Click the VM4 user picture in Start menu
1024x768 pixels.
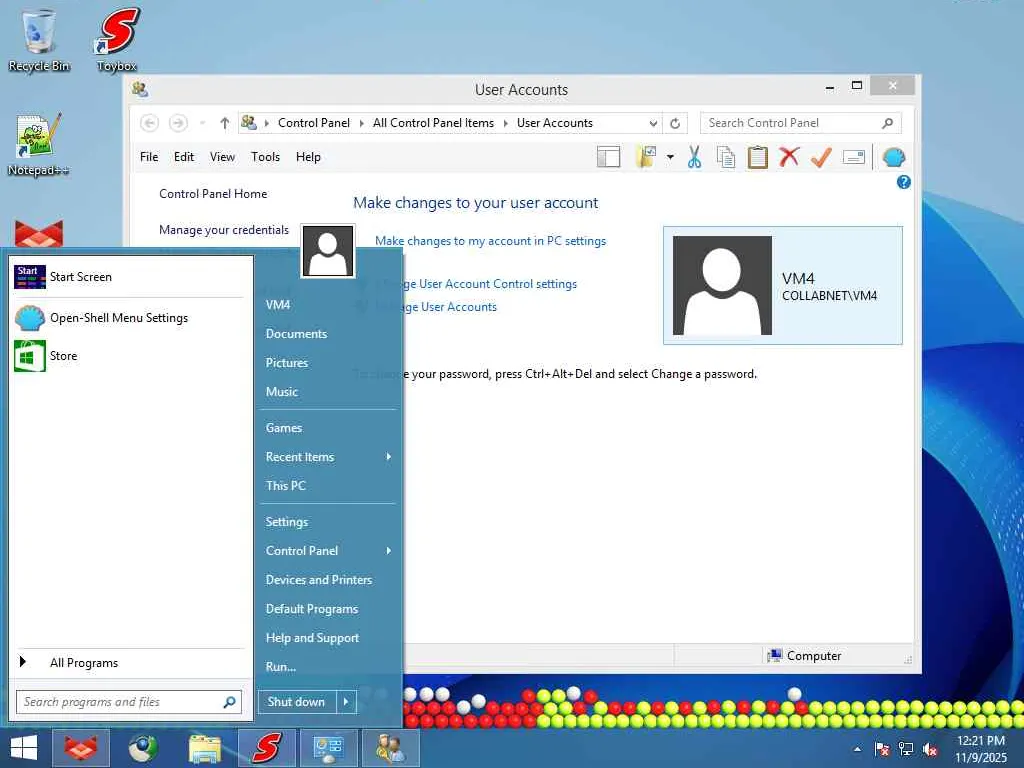328,251
